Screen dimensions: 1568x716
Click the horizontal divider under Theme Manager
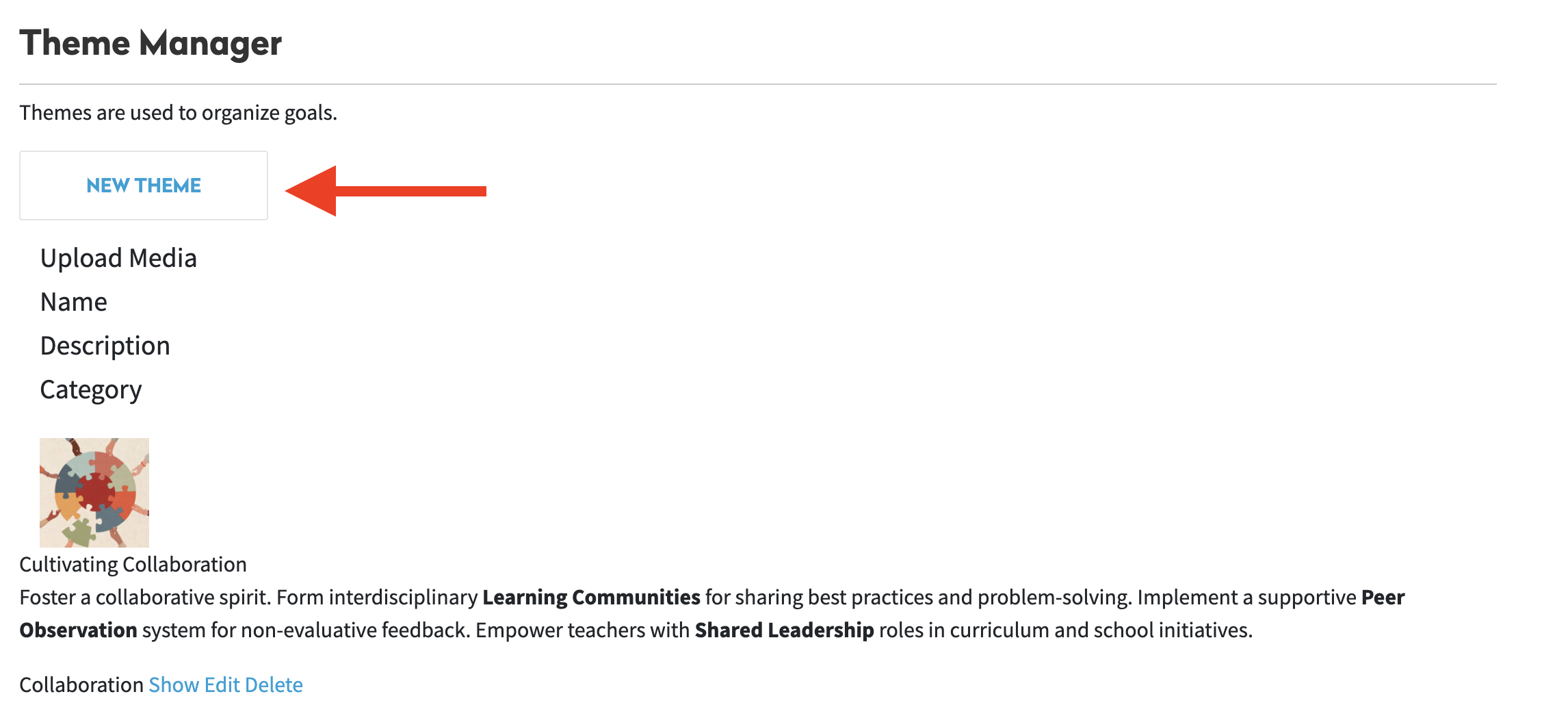coord(758,84)
